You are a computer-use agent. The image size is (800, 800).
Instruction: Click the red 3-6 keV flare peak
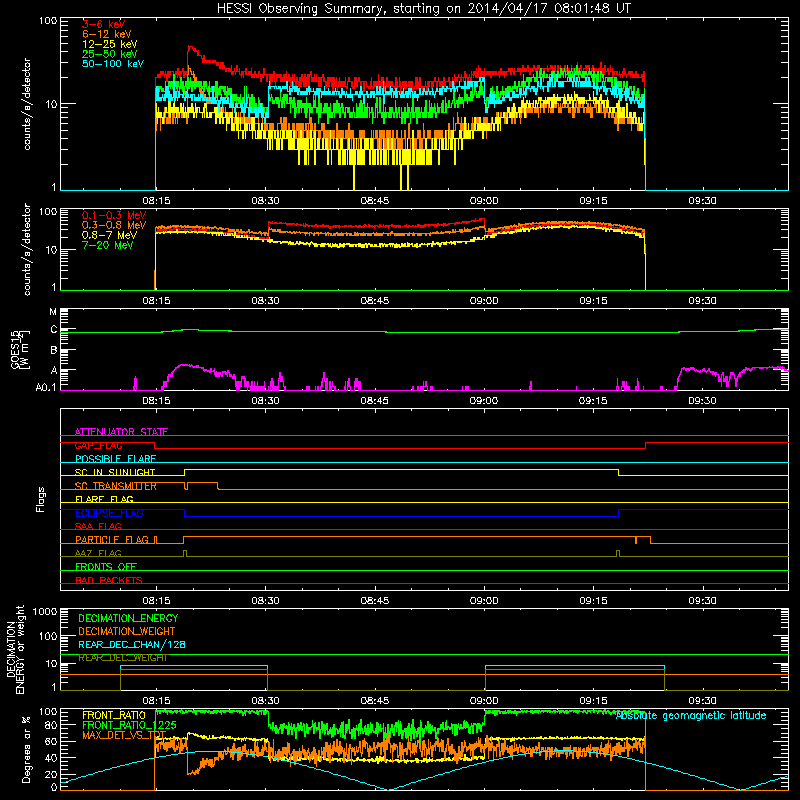(191, 47)
